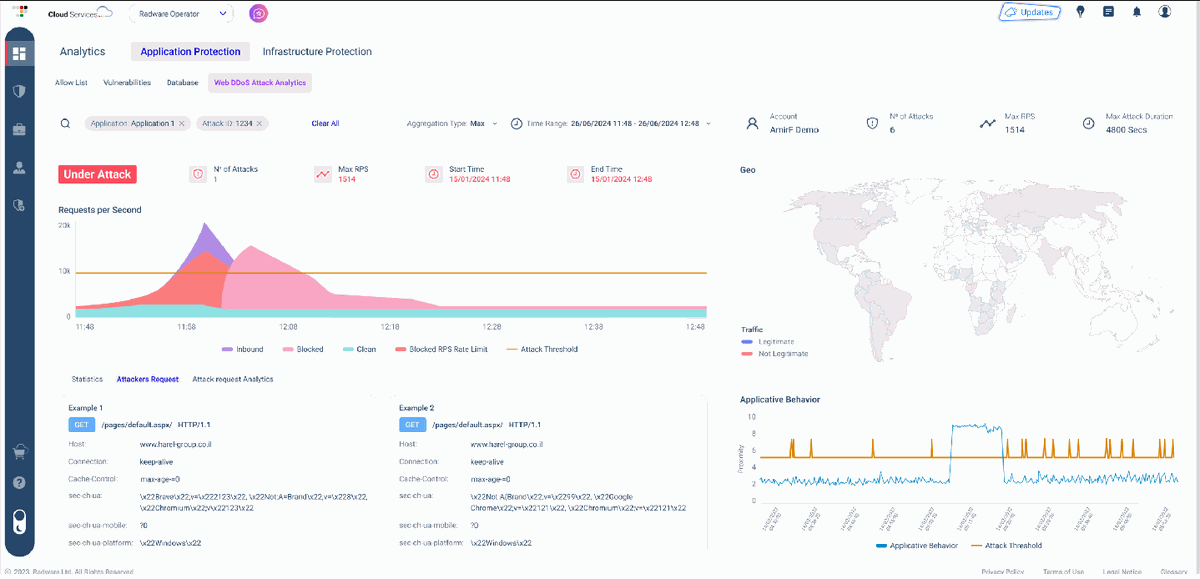This screenshot has height=579, width=1200.
Task: Click the Clear All link
Action: tap(325, 124)
